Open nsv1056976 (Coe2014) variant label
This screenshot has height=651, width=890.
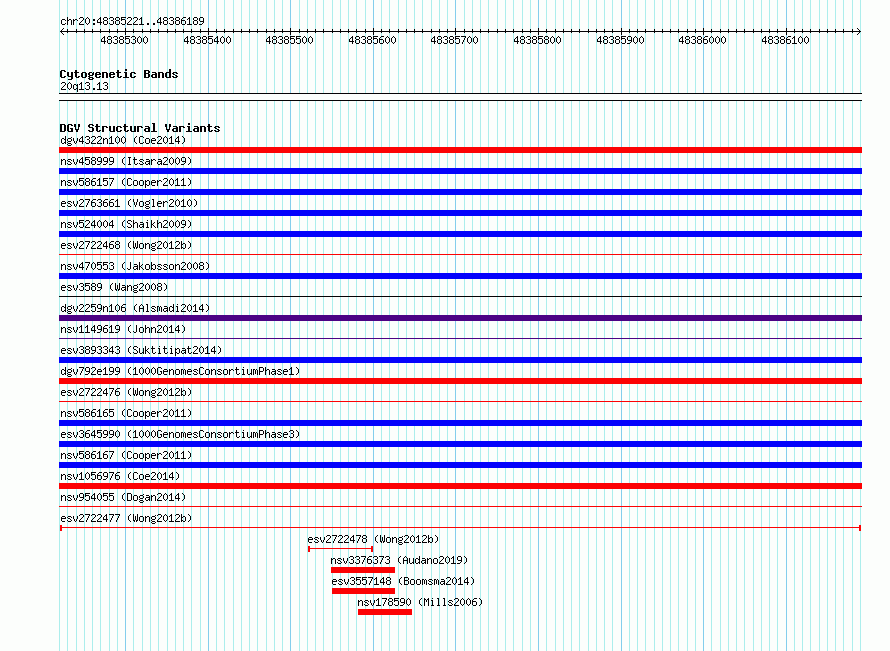tap(120, 476)
